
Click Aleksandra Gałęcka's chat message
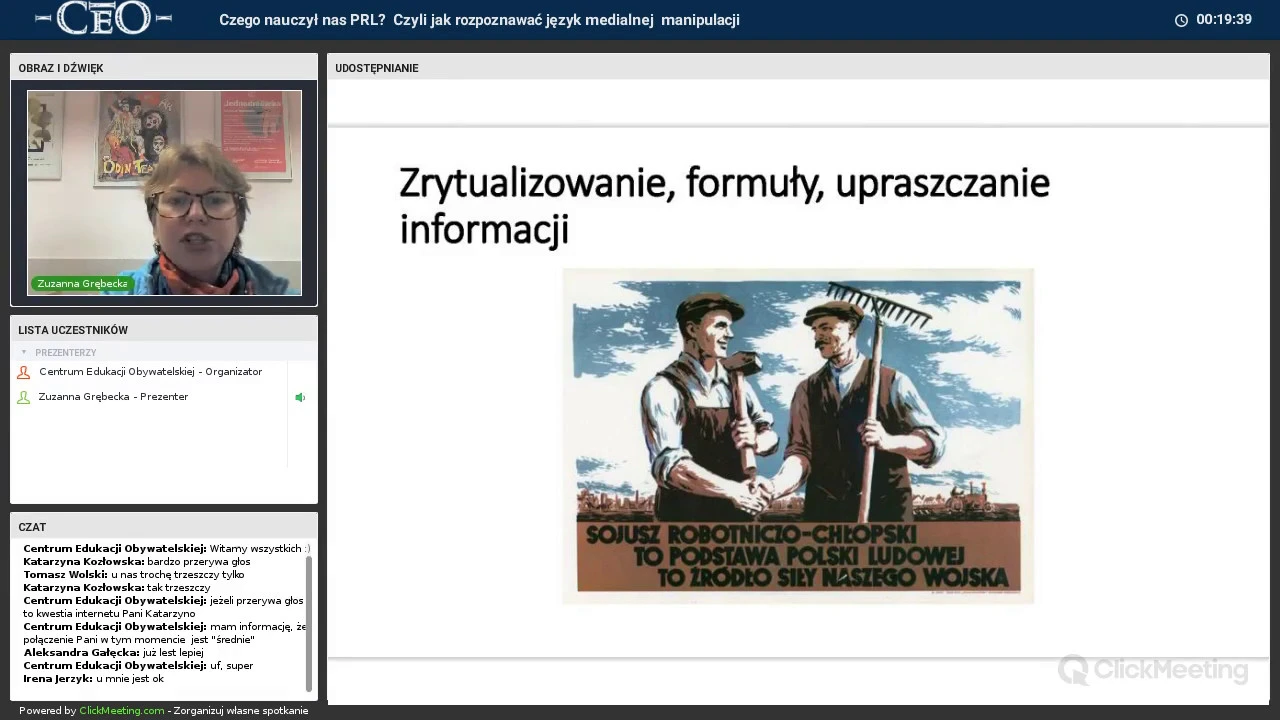(113, 653)
